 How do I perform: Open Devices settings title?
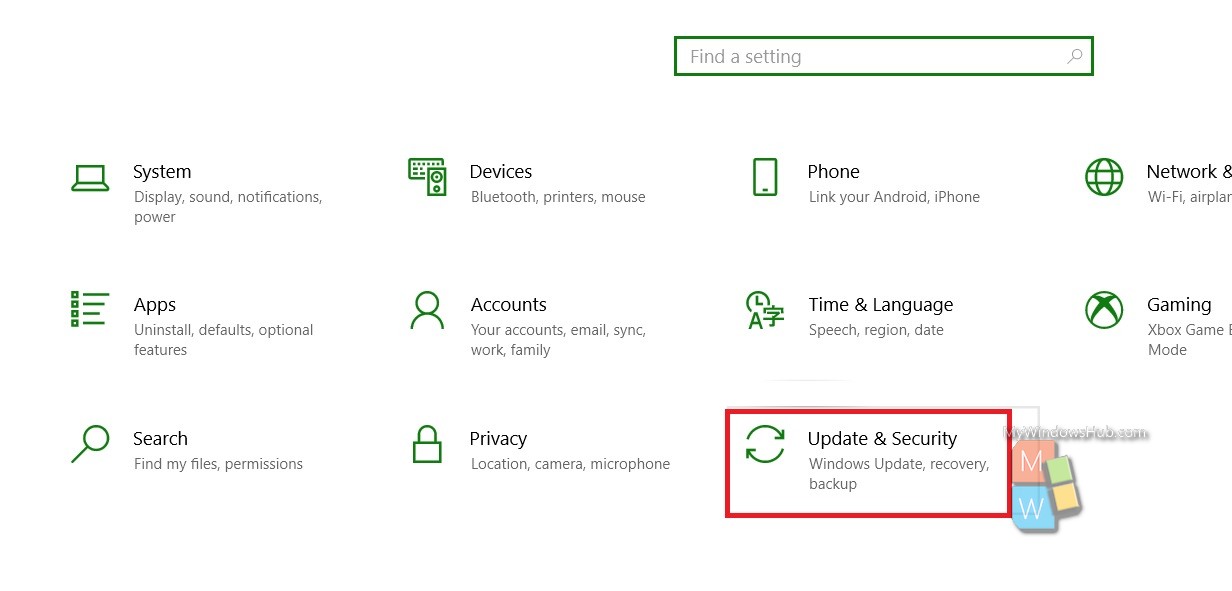click(x=501, y=172)
